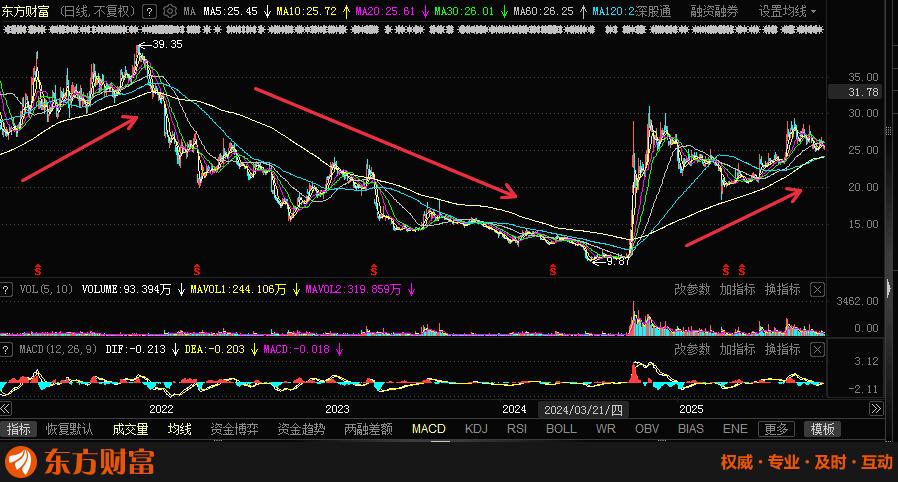Open the 设置均线 dropdown

(x=787, y=11)
